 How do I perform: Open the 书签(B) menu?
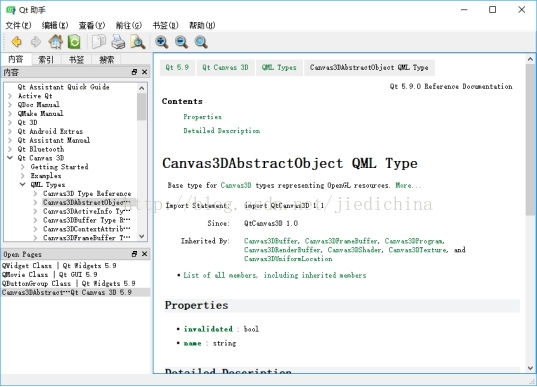(165, 25)
